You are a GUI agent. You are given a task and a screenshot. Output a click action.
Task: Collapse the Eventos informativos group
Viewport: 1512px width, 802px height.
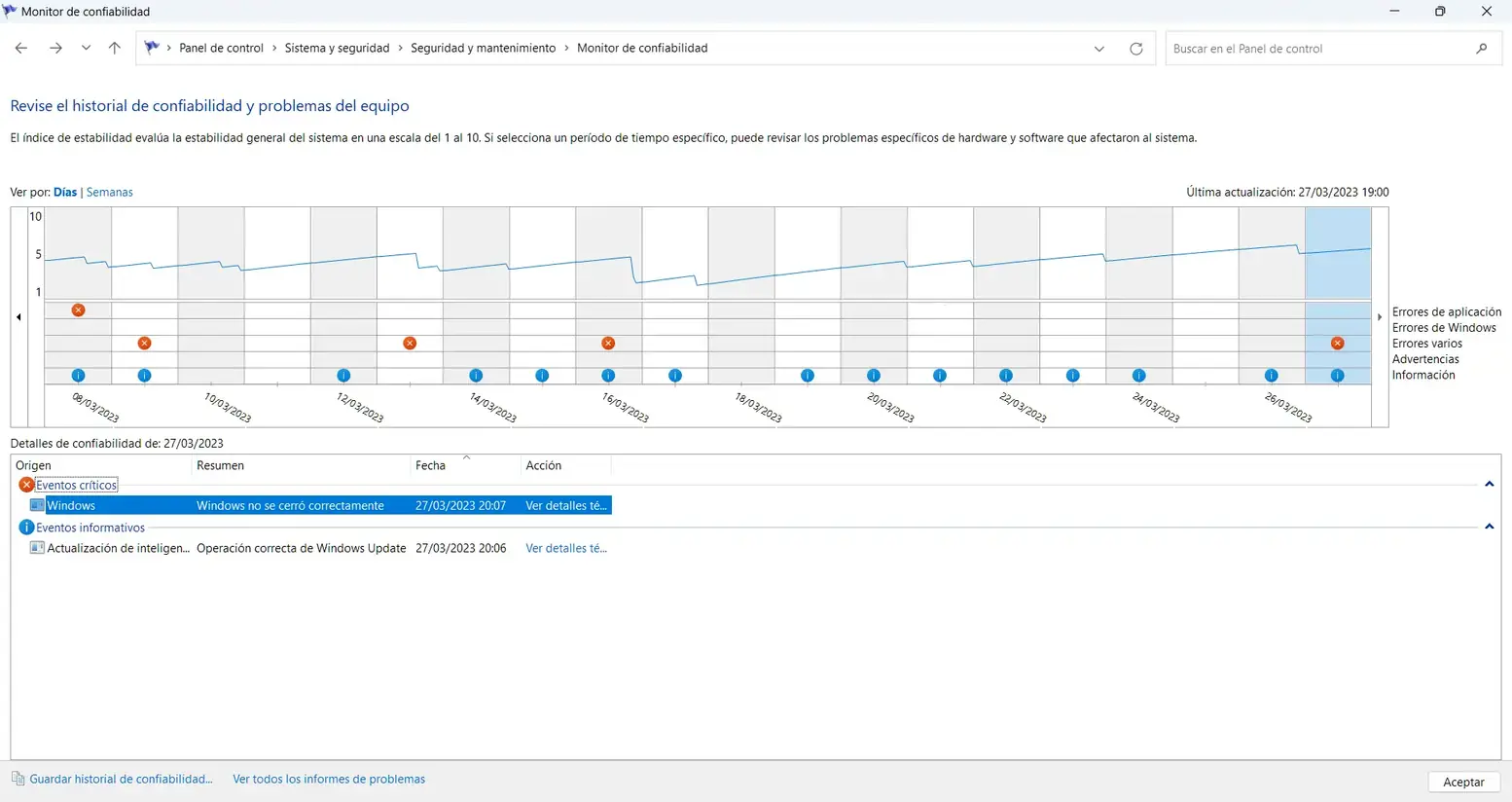pos(1489,528)
